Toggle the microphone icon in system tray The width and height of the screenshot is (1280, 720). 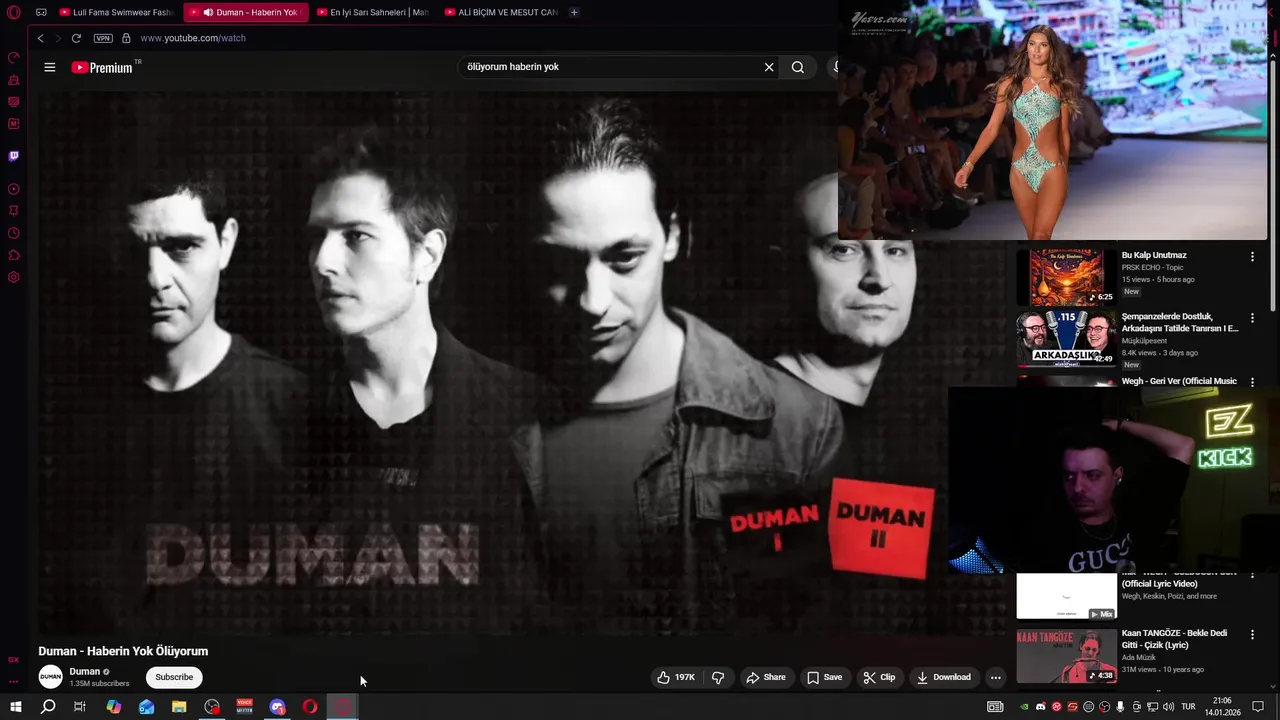1120,707
